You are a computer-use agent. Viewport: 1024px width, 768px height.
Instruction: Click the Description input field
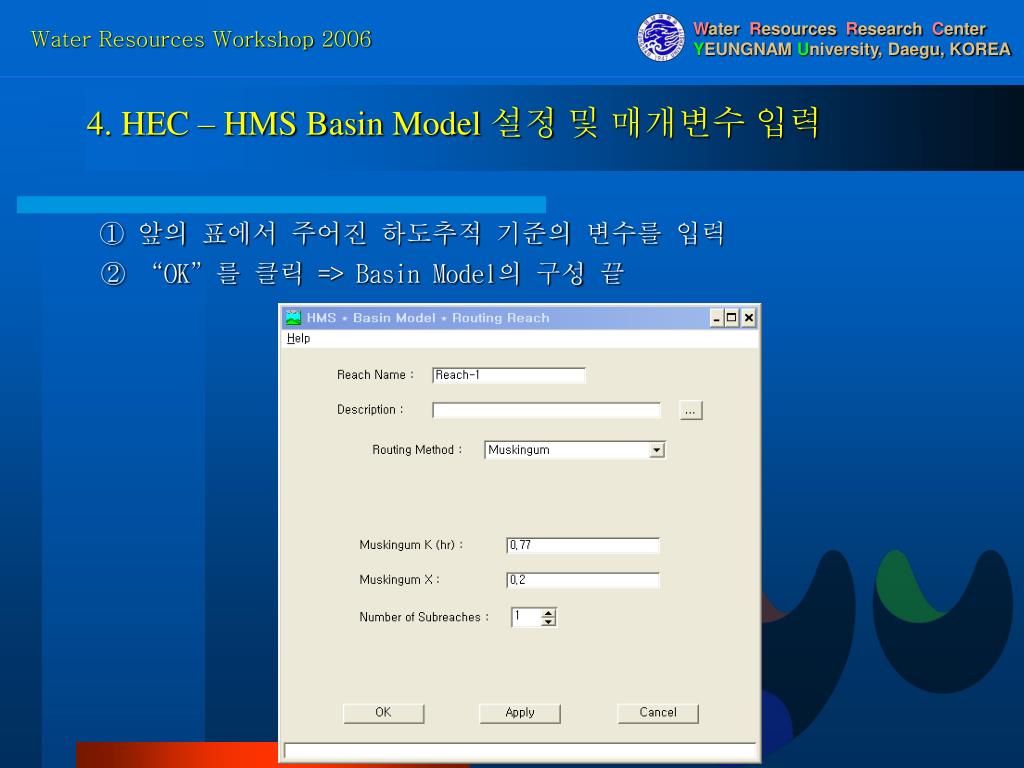pyautogui.click(x=547, y=410)
